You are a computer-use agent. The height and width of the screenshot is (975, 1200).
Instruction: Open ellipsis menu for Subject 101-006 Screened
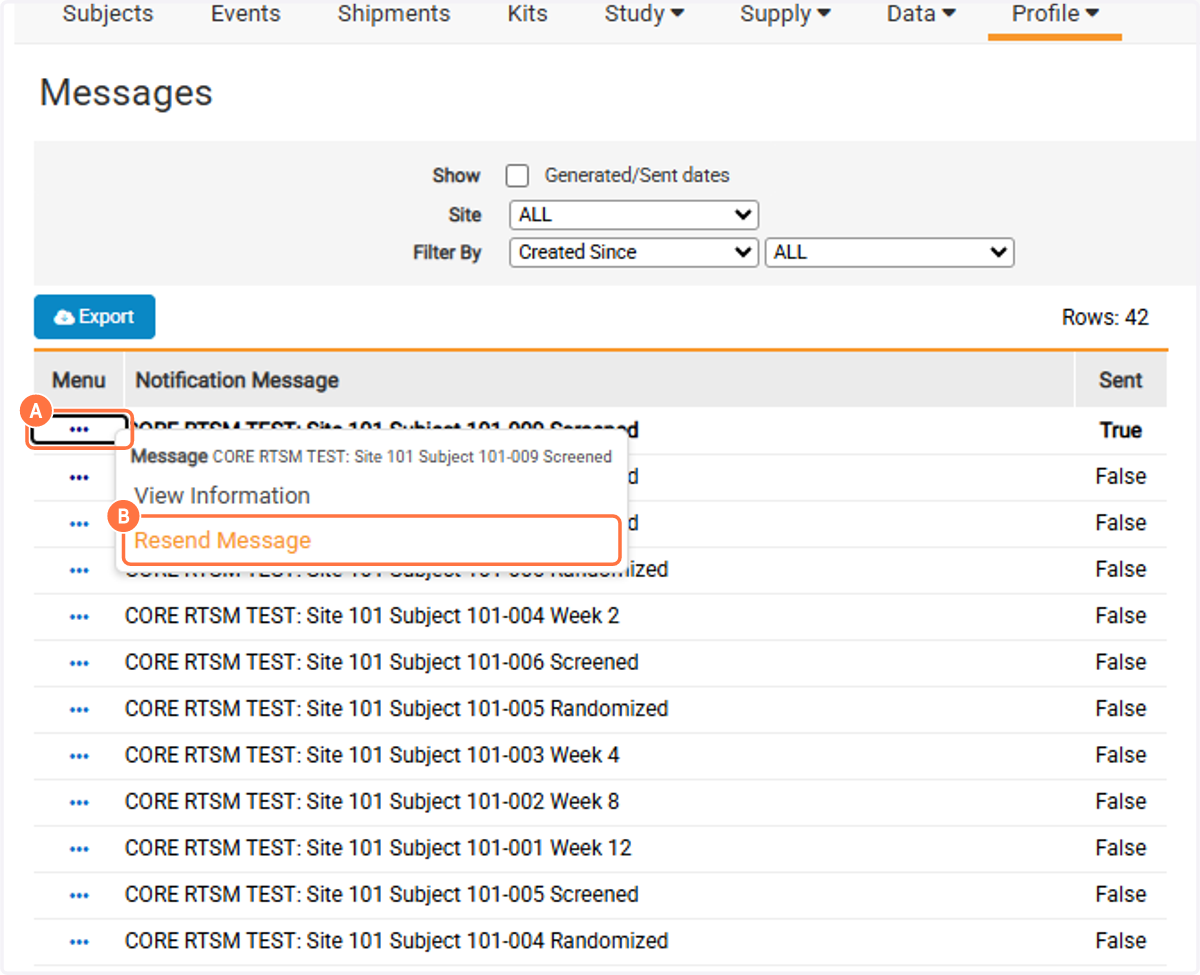79,663
